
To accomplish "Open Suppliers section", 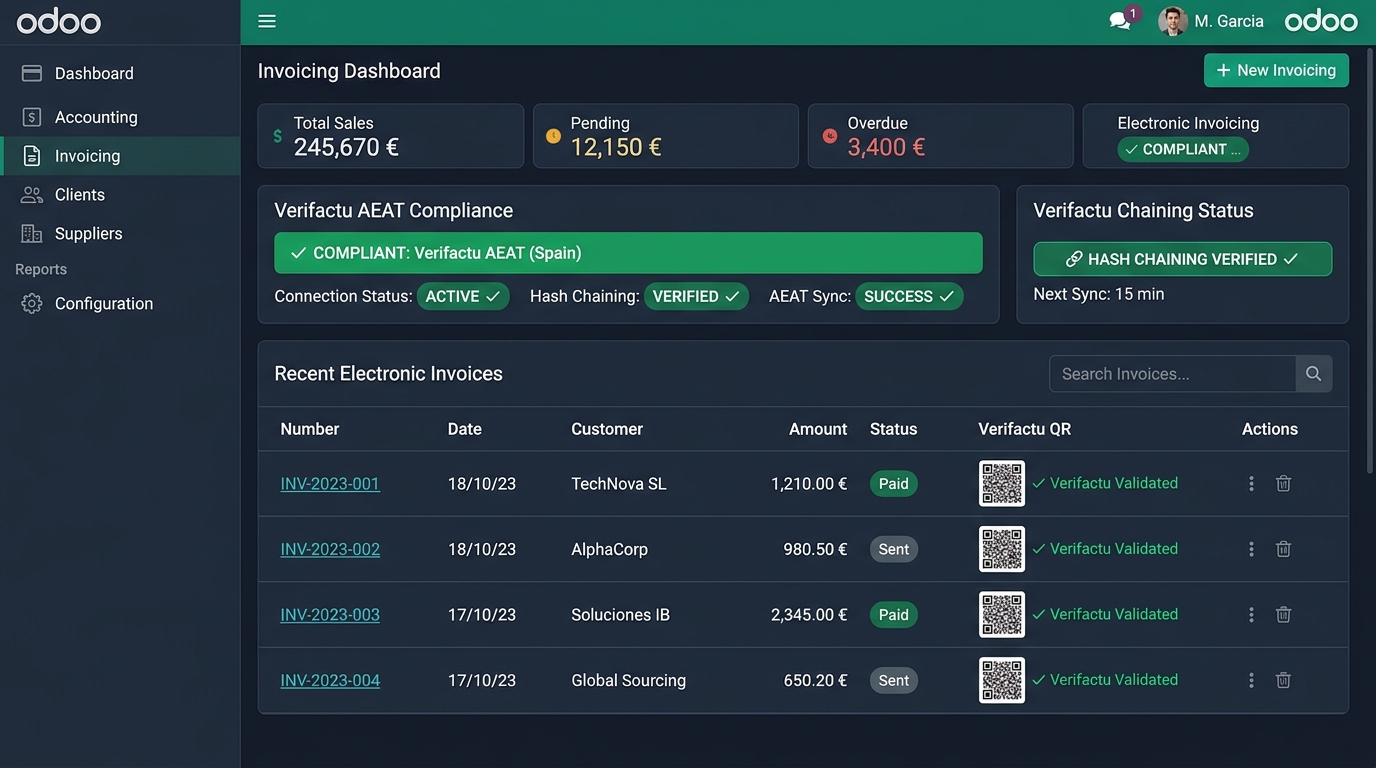I will pyautogui.click(x=120, y=234).
